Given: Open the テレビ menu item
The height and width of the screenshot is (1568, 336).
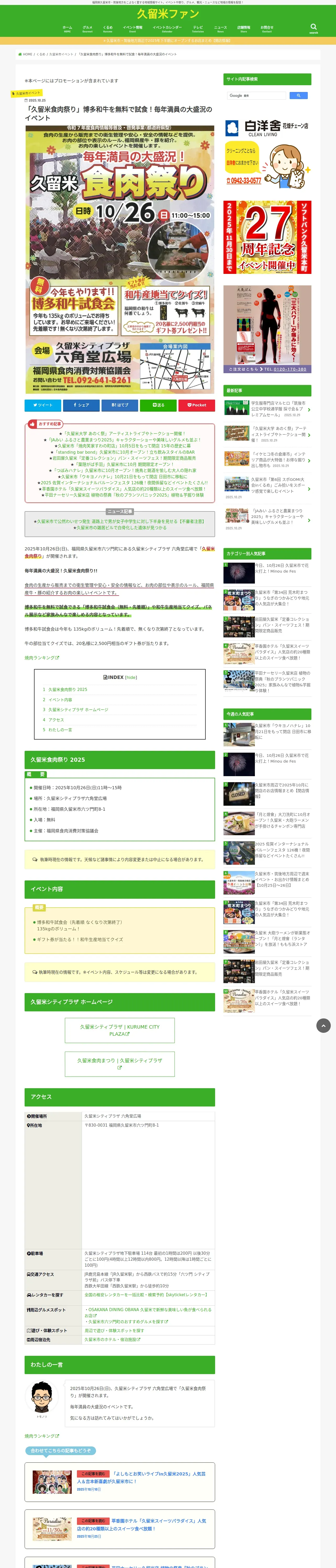Looking at the screenshot, I should pyautogui.click(x=198, y=28).
